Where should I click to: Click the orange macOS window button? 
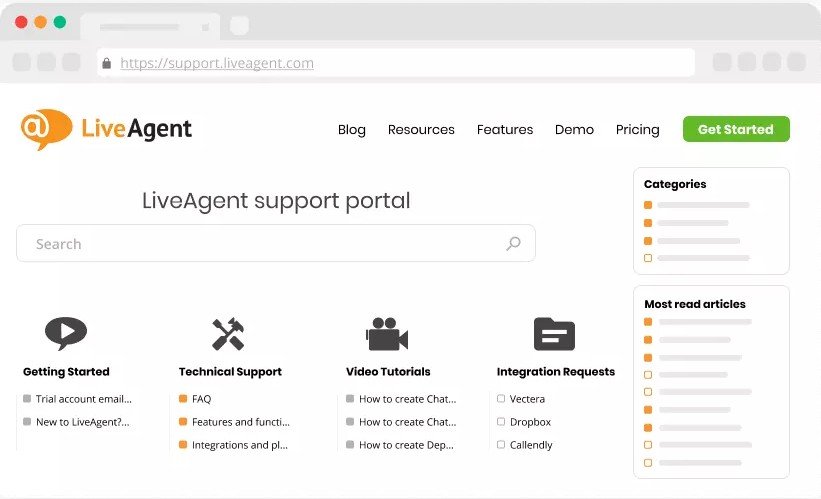[x=40, y=22]
